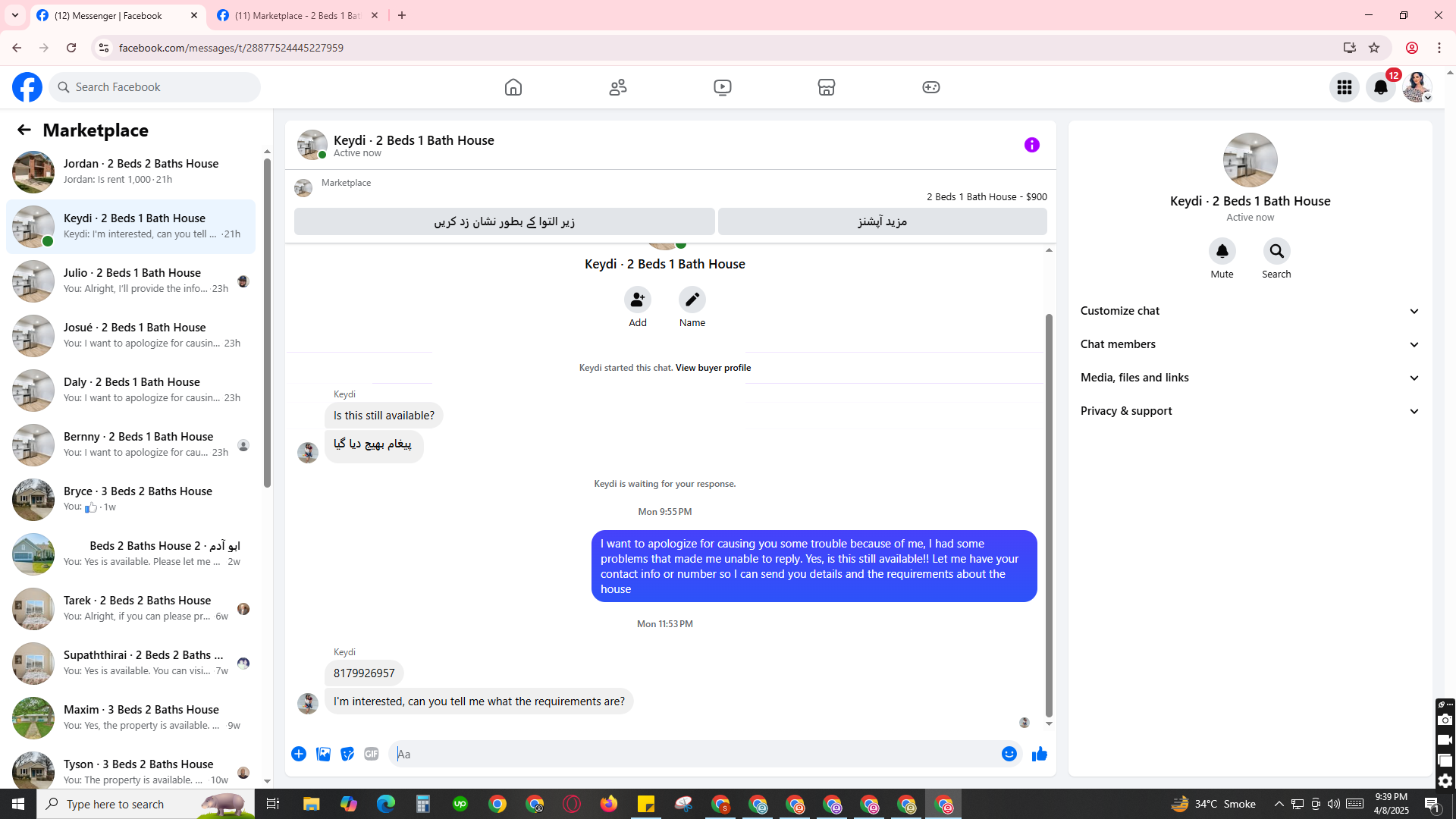Click the View buyer profile link

713,368
